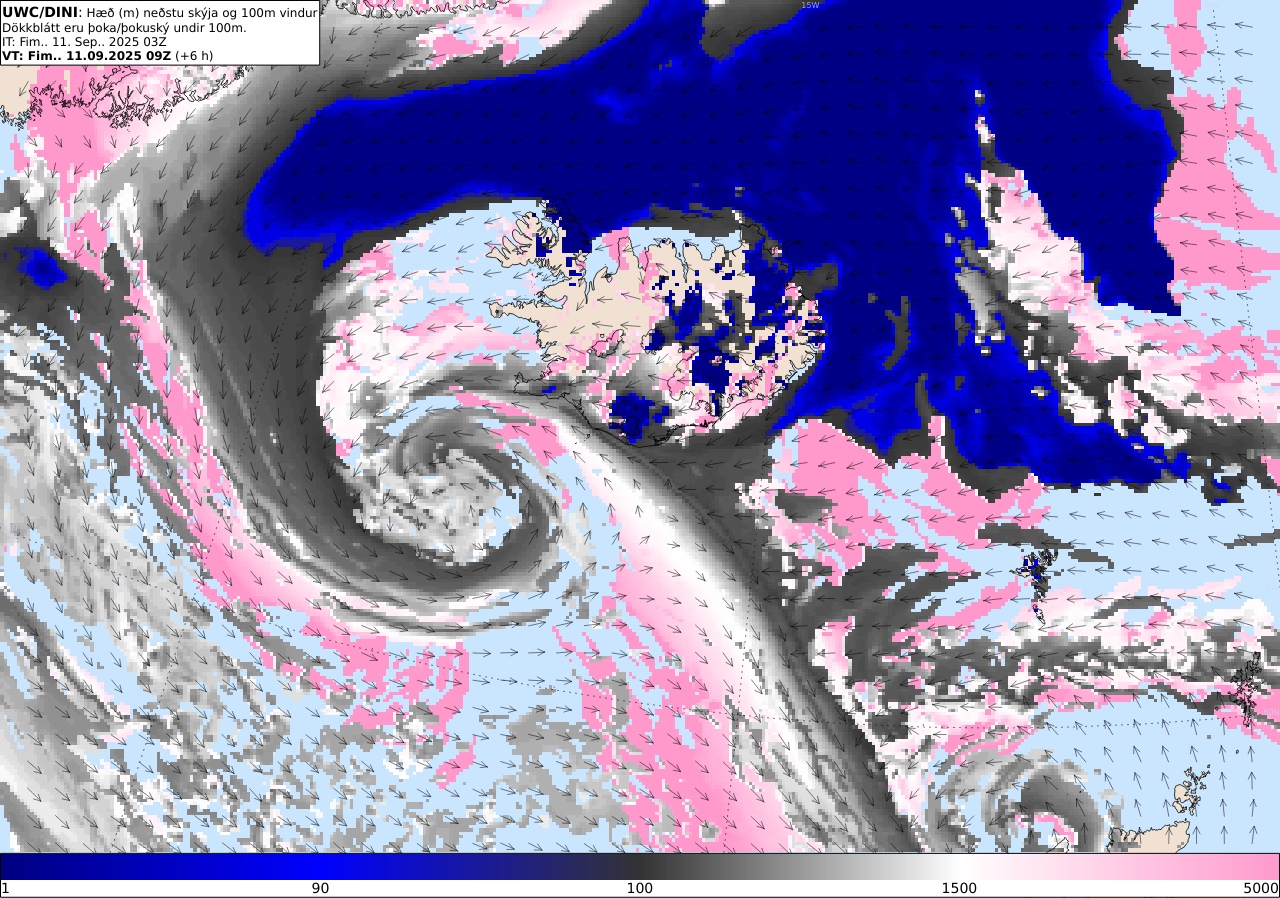
Task: Click the '15W' longitude label
Action: 809,5
